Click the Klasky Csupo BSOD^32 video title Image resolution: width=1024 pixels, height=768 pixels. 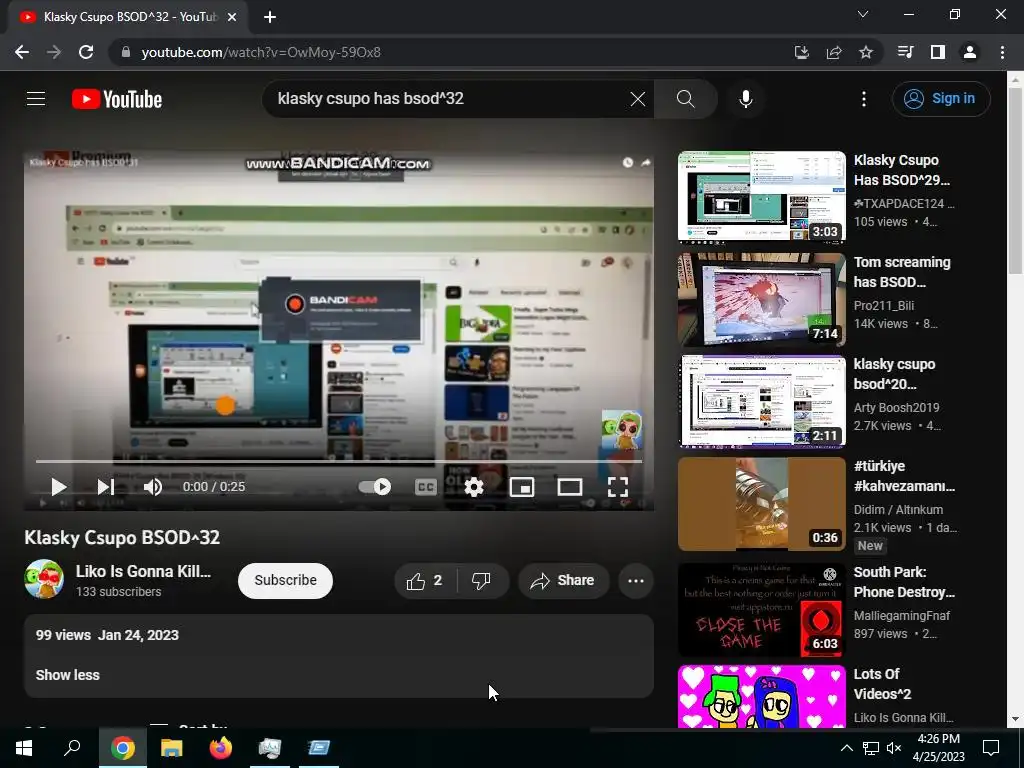[x=122, y=537]
